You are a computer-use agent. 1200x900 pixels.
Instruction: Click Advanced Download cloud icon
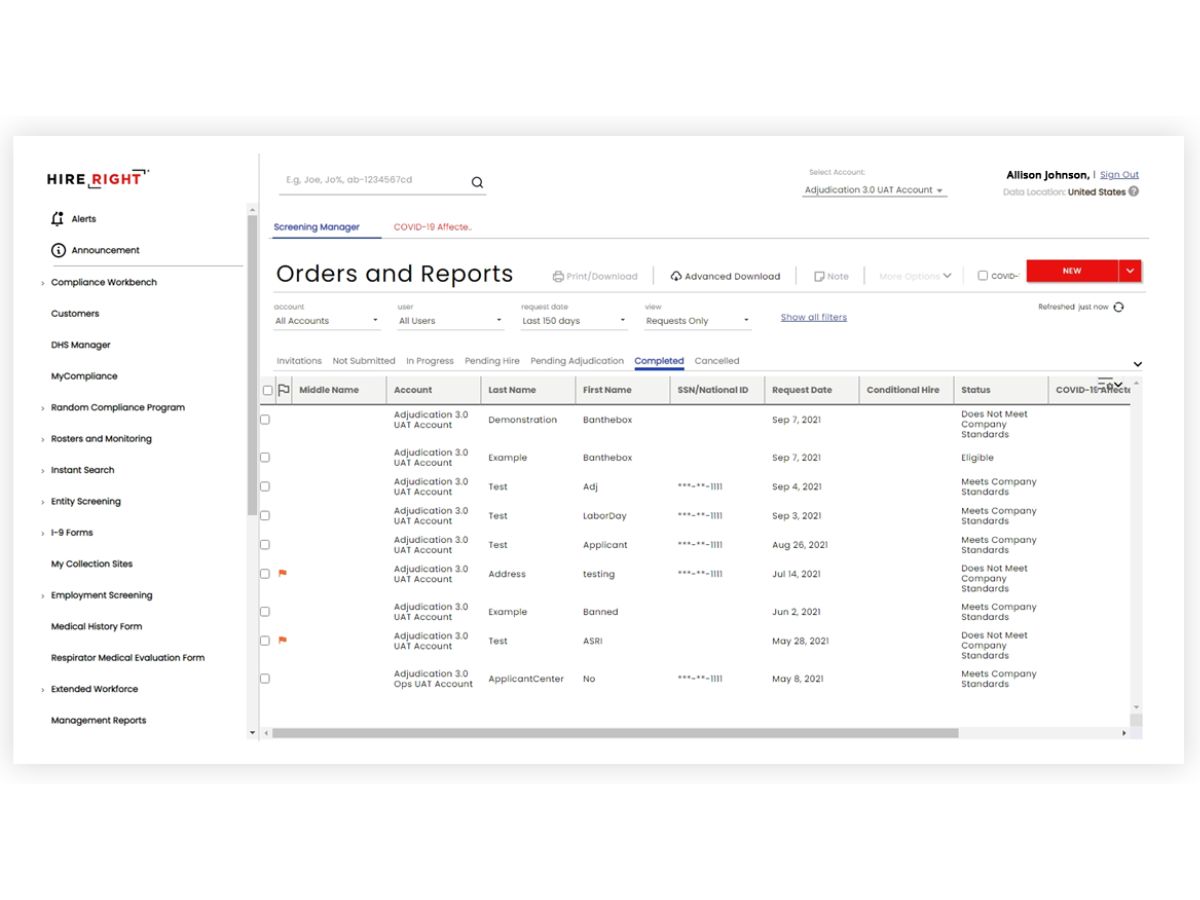(676, 276)
